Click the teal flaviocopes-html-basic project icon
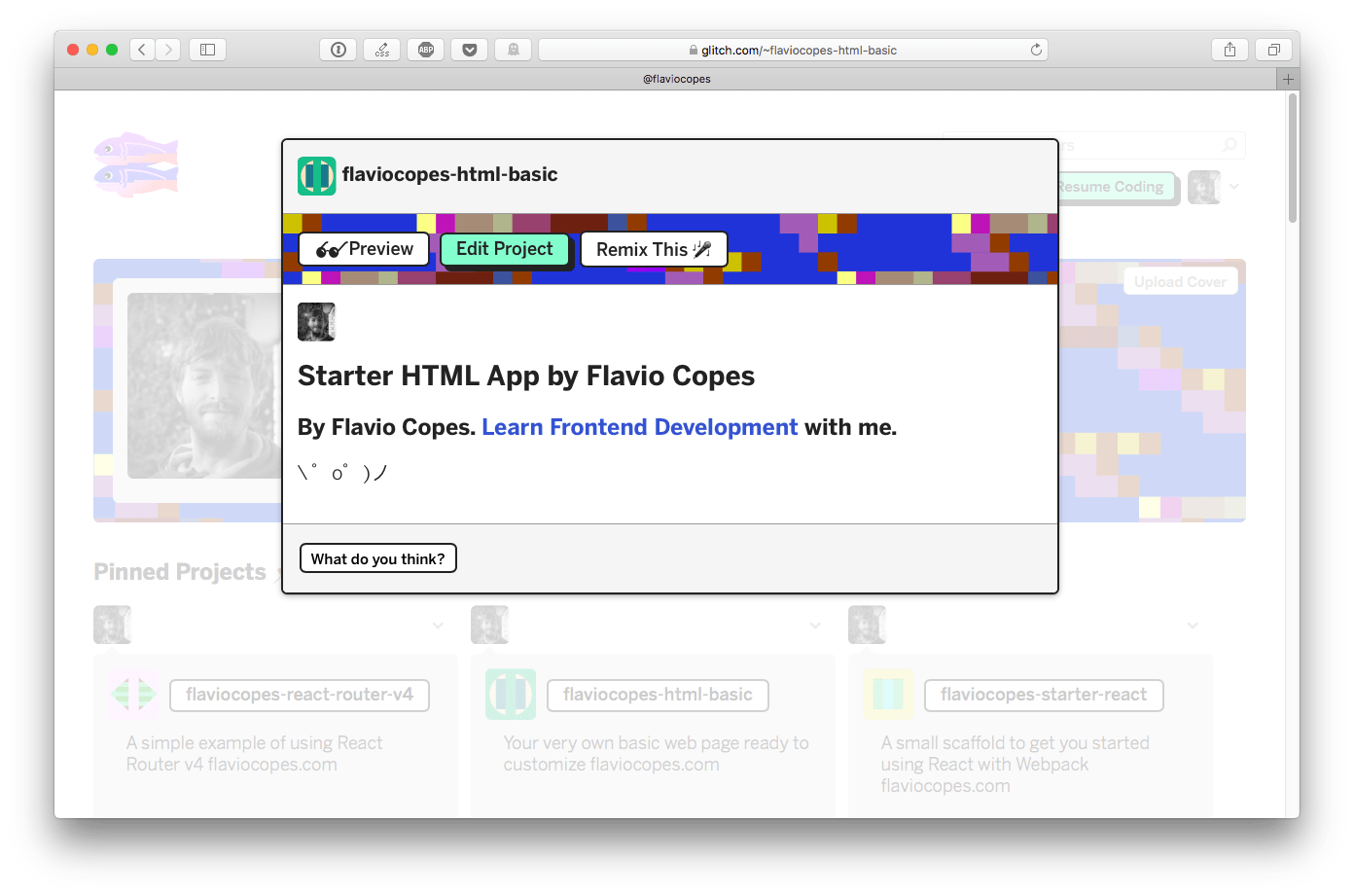 pyautogui.click(x=316, y=176)
